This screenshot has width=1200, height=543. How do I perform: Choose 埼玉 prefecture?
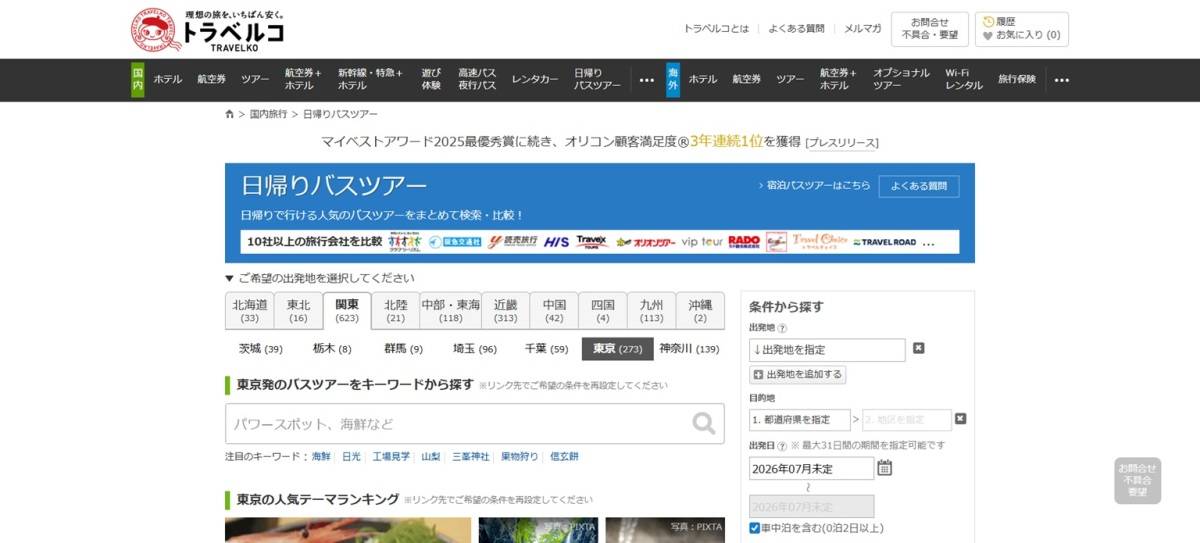coord(475,349)
